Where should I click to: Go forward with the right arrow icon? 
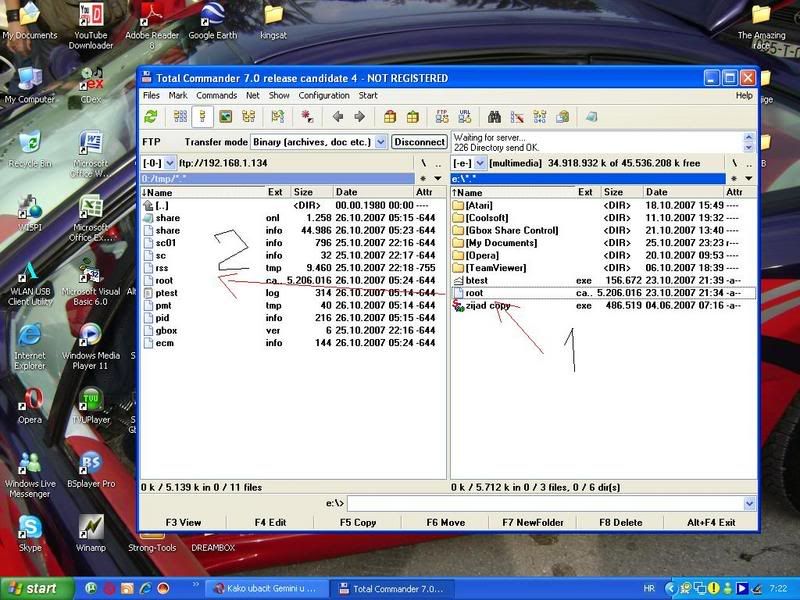[x=360, y=117]
